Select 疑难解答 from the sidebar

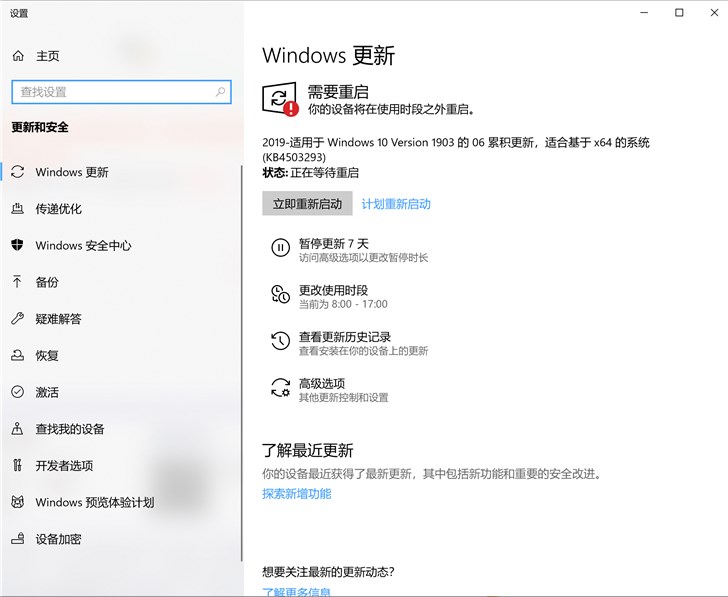[121, 318]
